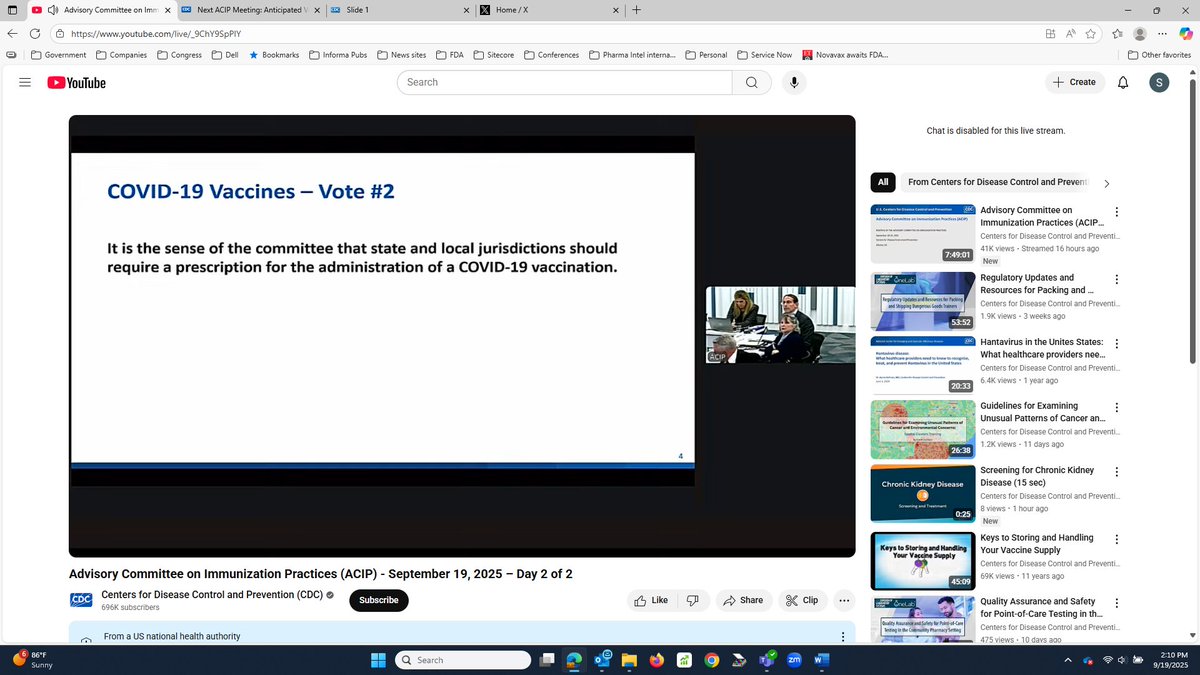1200x675 pixels.
Task: Open the CDC channel avatar
Action: pos(81,600)
